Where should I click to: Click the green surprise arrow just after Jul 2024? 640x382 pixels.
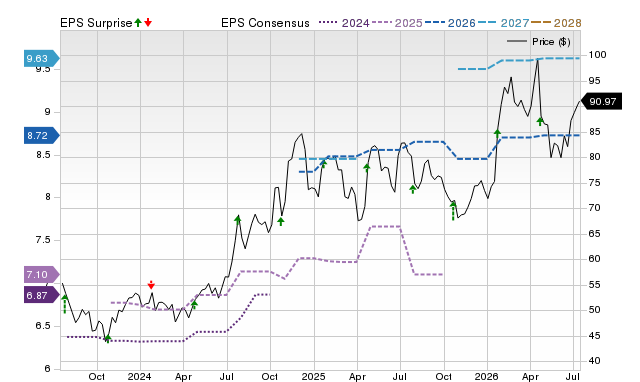238,220
